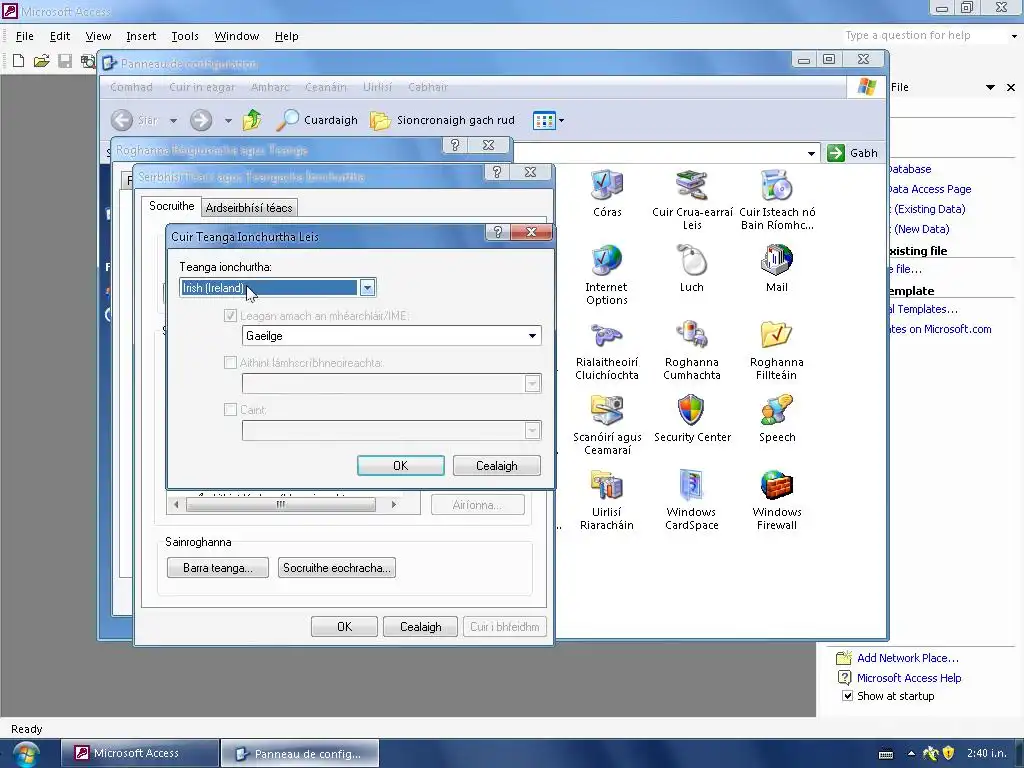Select the Socruithe tab
This screenshot has height=768, width=1024.
pyautogui.click(x=172, y=206)
